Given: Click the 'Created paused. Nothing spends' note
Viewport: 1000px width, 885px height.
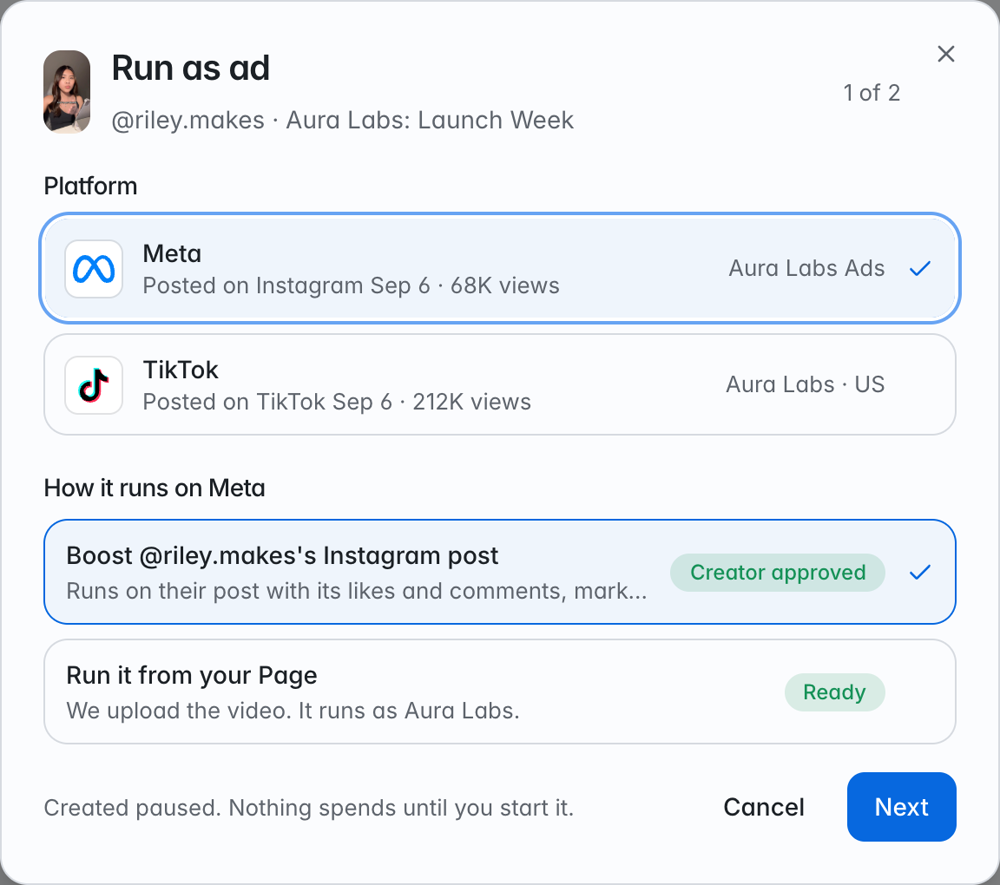Looking at the screenshot, I should 309,808.
